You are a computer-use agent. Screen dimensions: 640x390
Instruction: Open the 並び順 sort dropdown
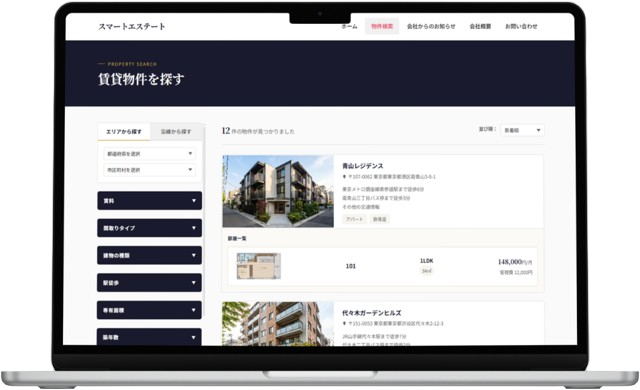click(x=522, y=130)
